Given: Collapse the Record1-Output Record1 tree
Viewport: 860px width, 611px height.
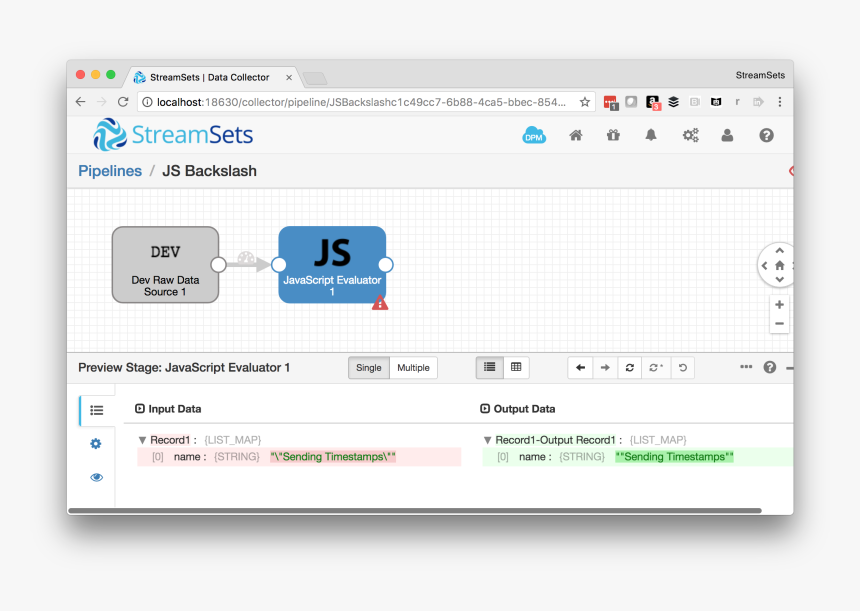Looking at the screenshot, I should click(x=487, y=440).
